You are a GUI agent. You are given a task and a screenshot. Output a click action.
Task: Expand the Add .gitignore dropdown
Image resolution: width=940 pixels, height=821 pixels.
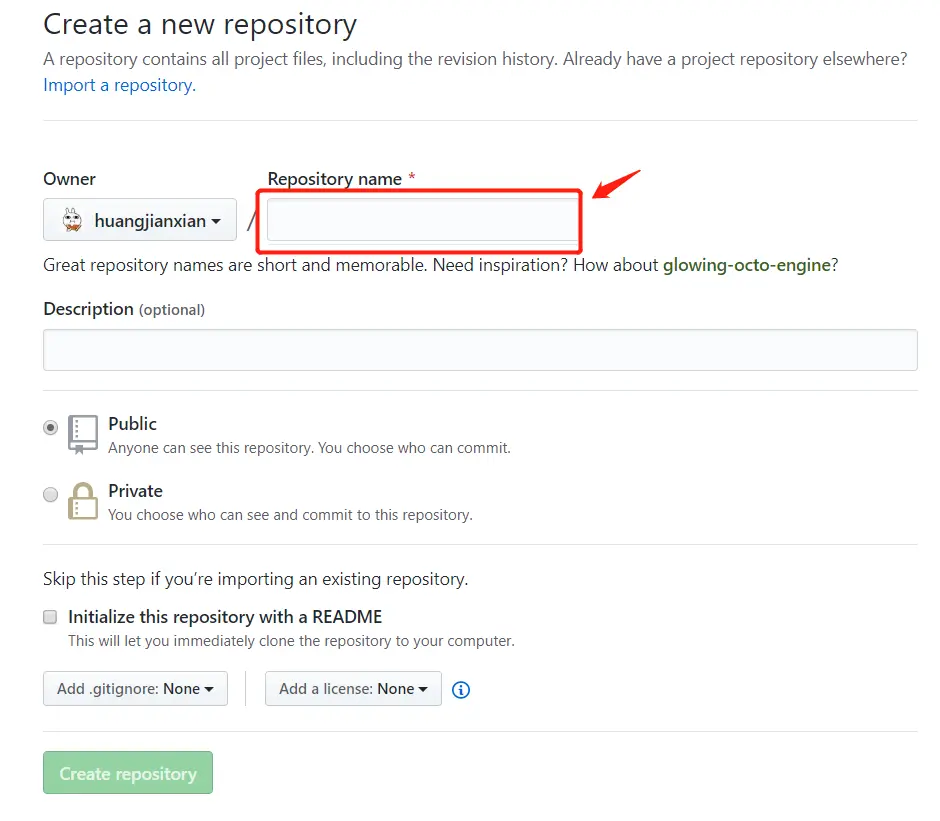pyautogui.click(x=135, y=688)
